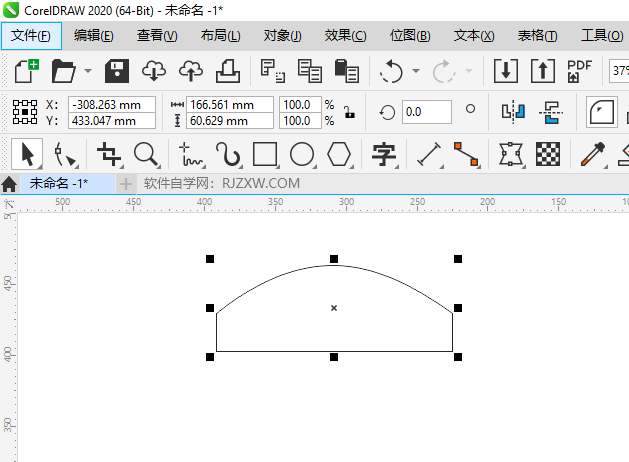Switch to the 未命名 -1* document tab
The image size is (629, 462).
coord(58,183)
